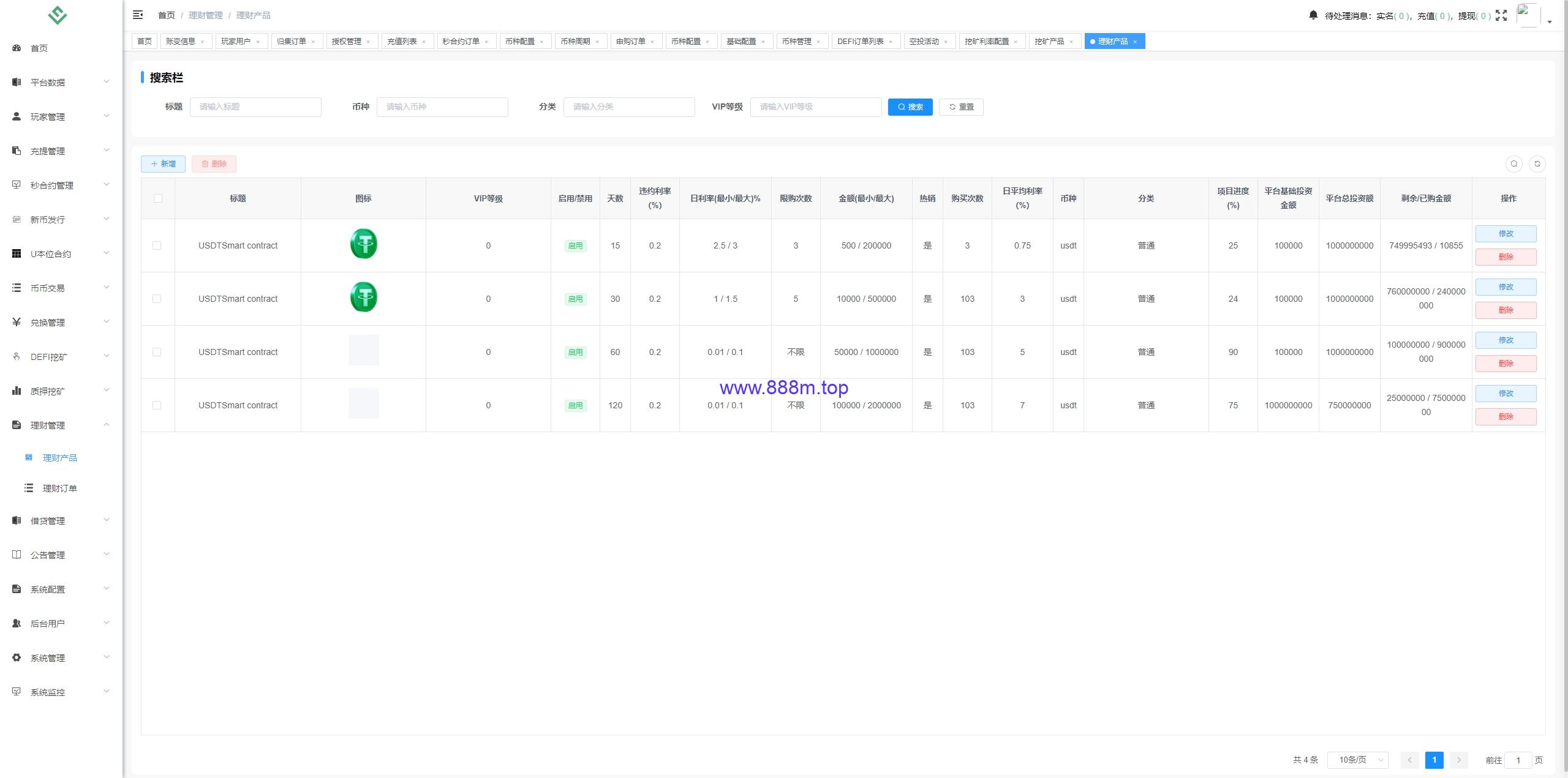This screenshot has width=1568, height=778.
Task: Click the 新增 add button
Action: (163, 164)
